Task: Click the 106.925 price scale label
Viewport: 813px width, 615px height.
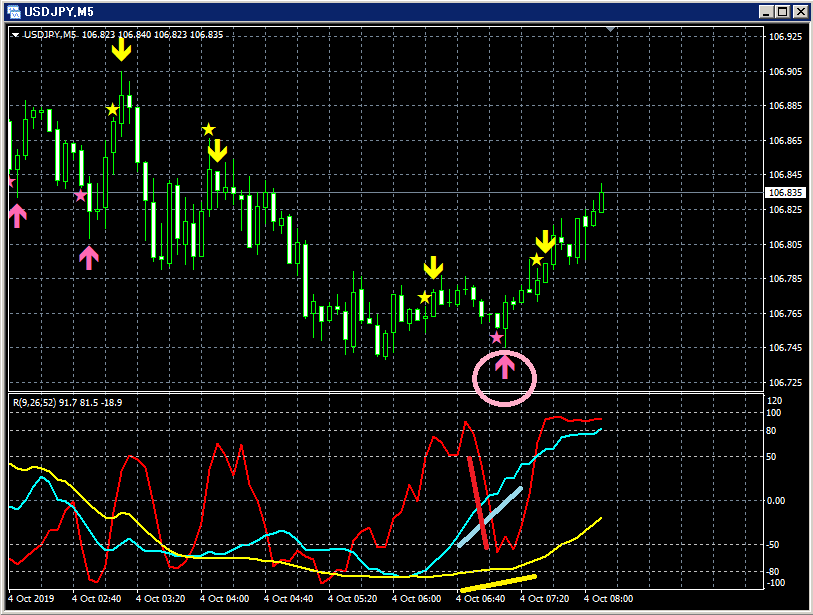Action: pyautogui.click(x=785, y=37)
